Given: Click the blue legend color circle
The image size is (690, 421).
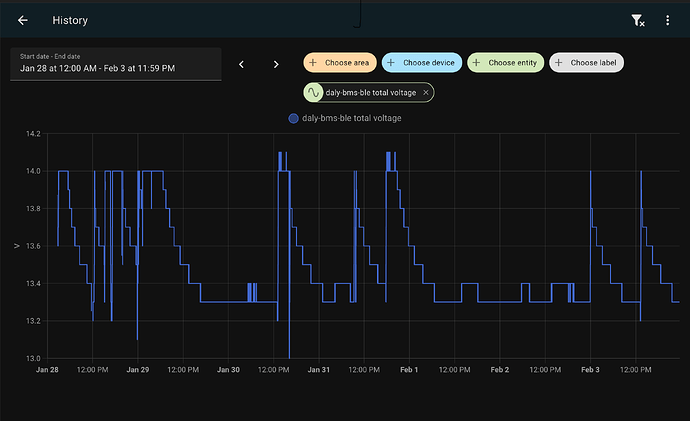Looking at the screenshot, I should pyautogui.click(x=293, y=118).
